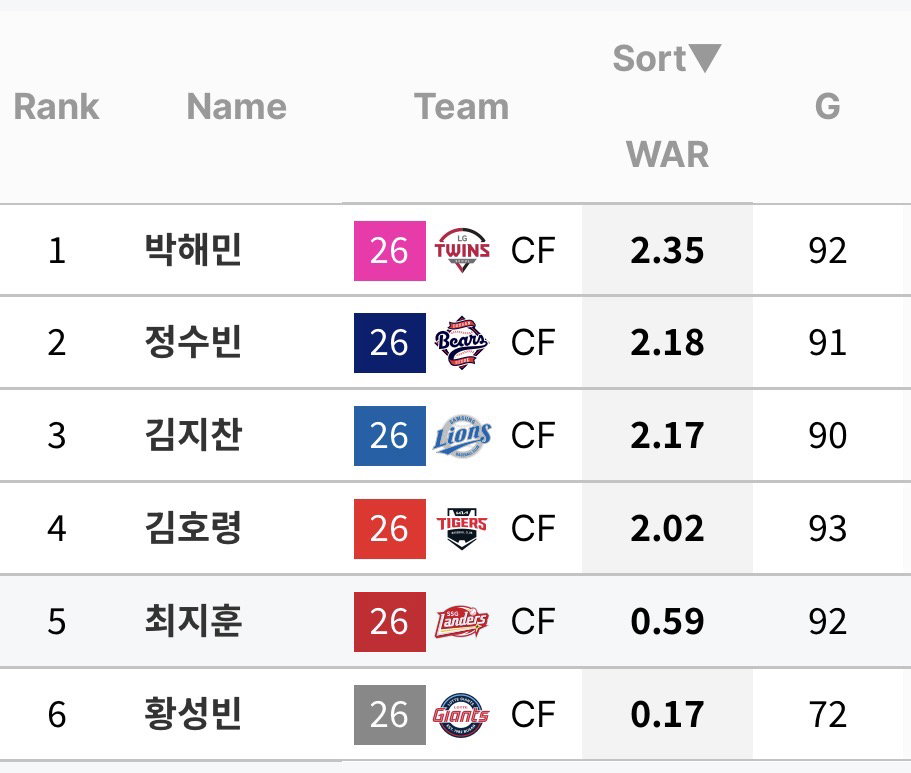Click the pink 26 season badge
Image resolution: width=911 pixels, height=773 pixels.
point(390,250)
